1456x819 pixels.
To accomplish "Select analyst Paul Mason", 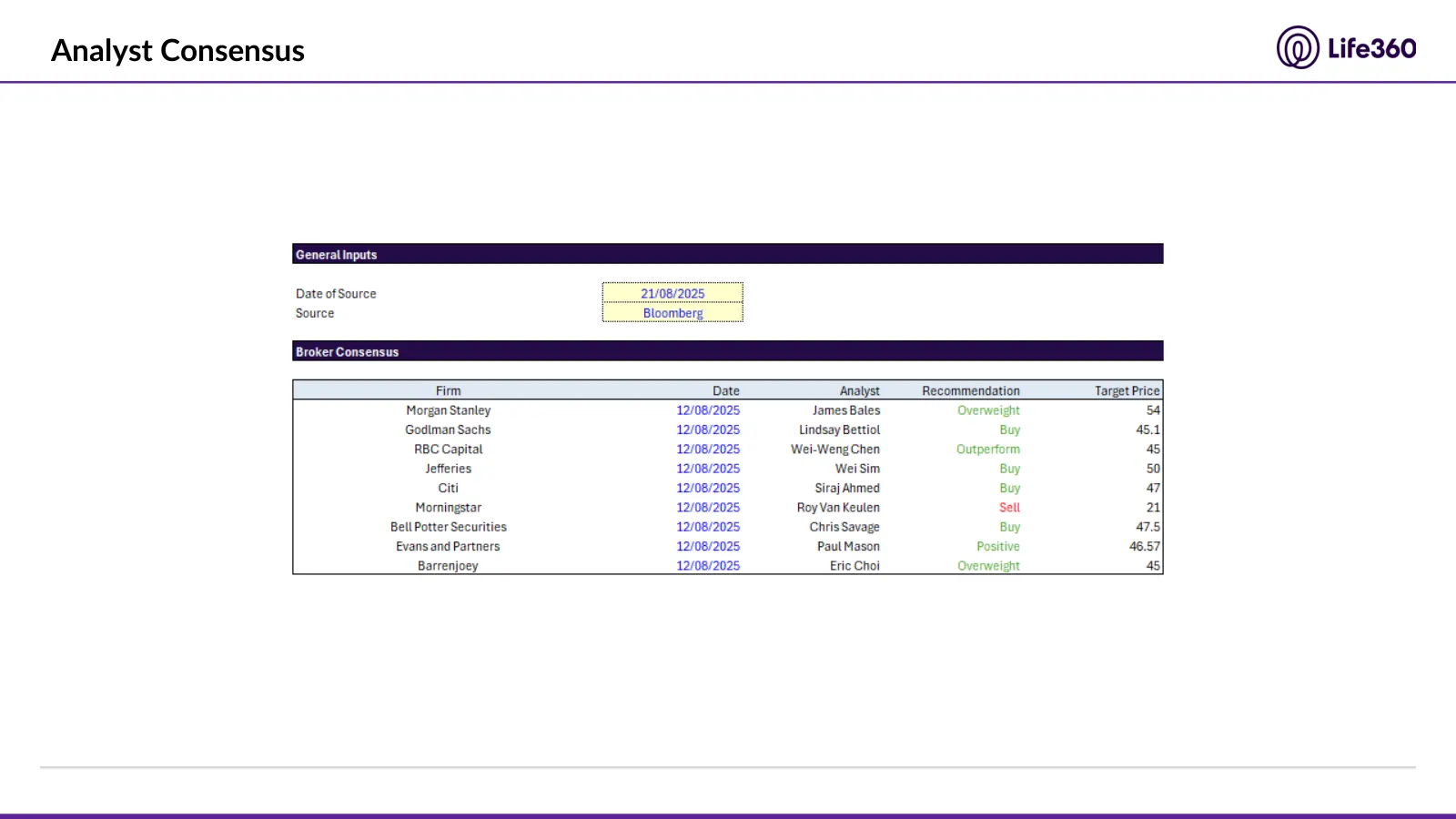I will [x=848, y=546].
